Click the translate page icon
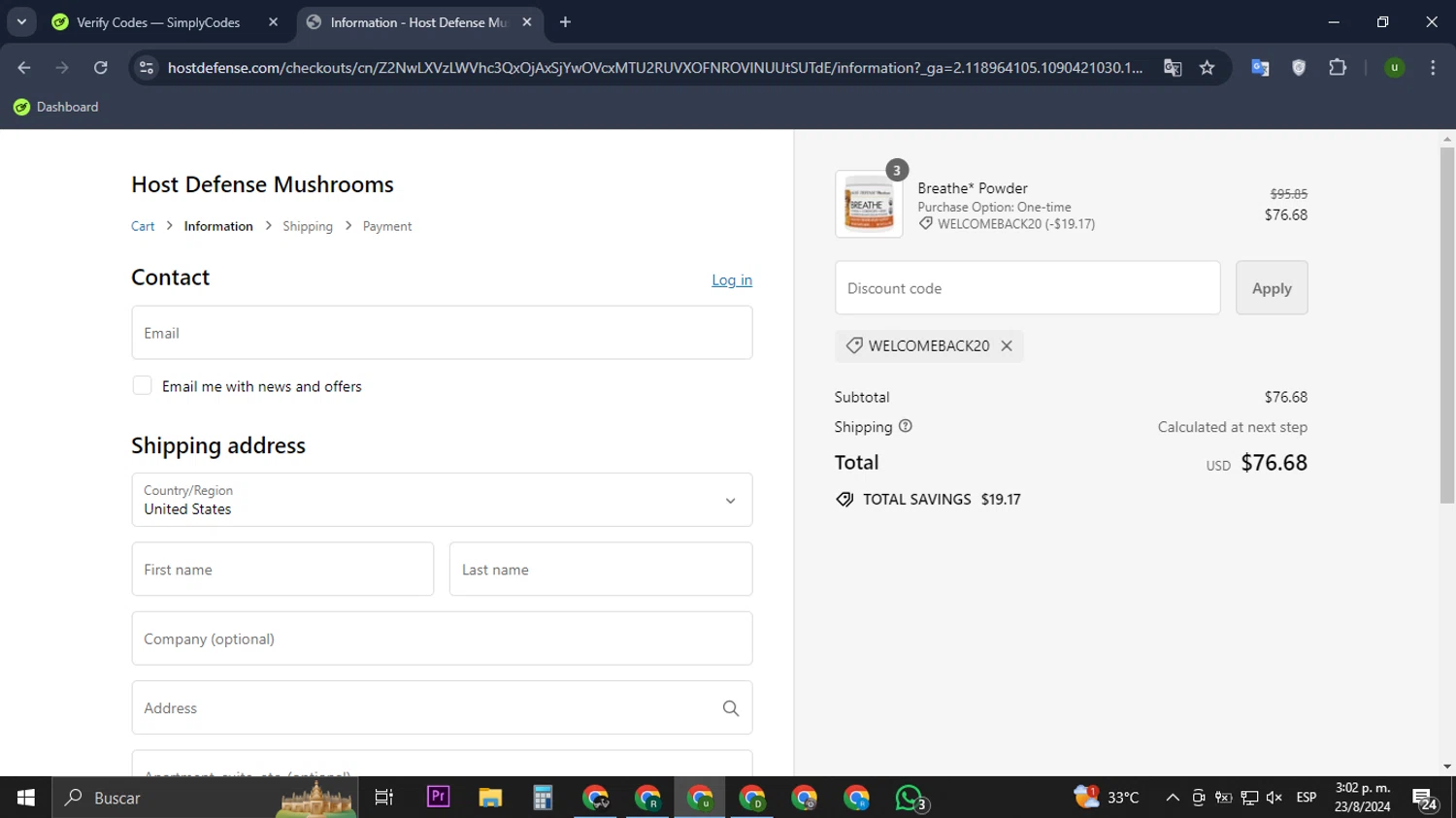 1173,68
